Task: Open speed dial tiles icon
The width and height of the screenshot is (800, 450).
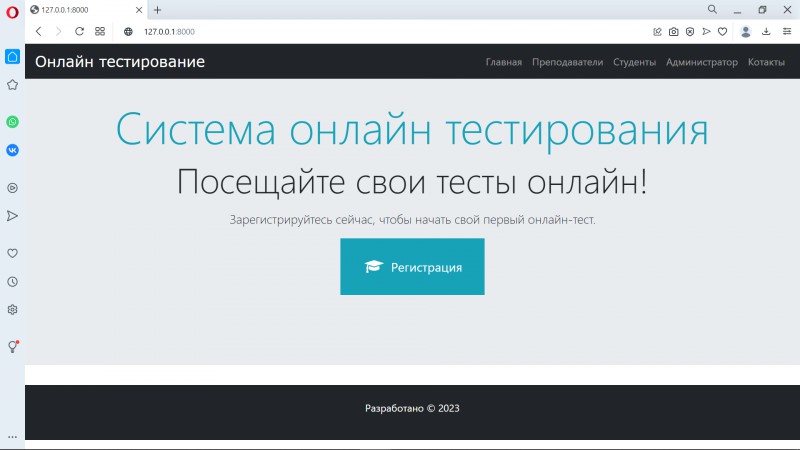Action: point(100,32)
